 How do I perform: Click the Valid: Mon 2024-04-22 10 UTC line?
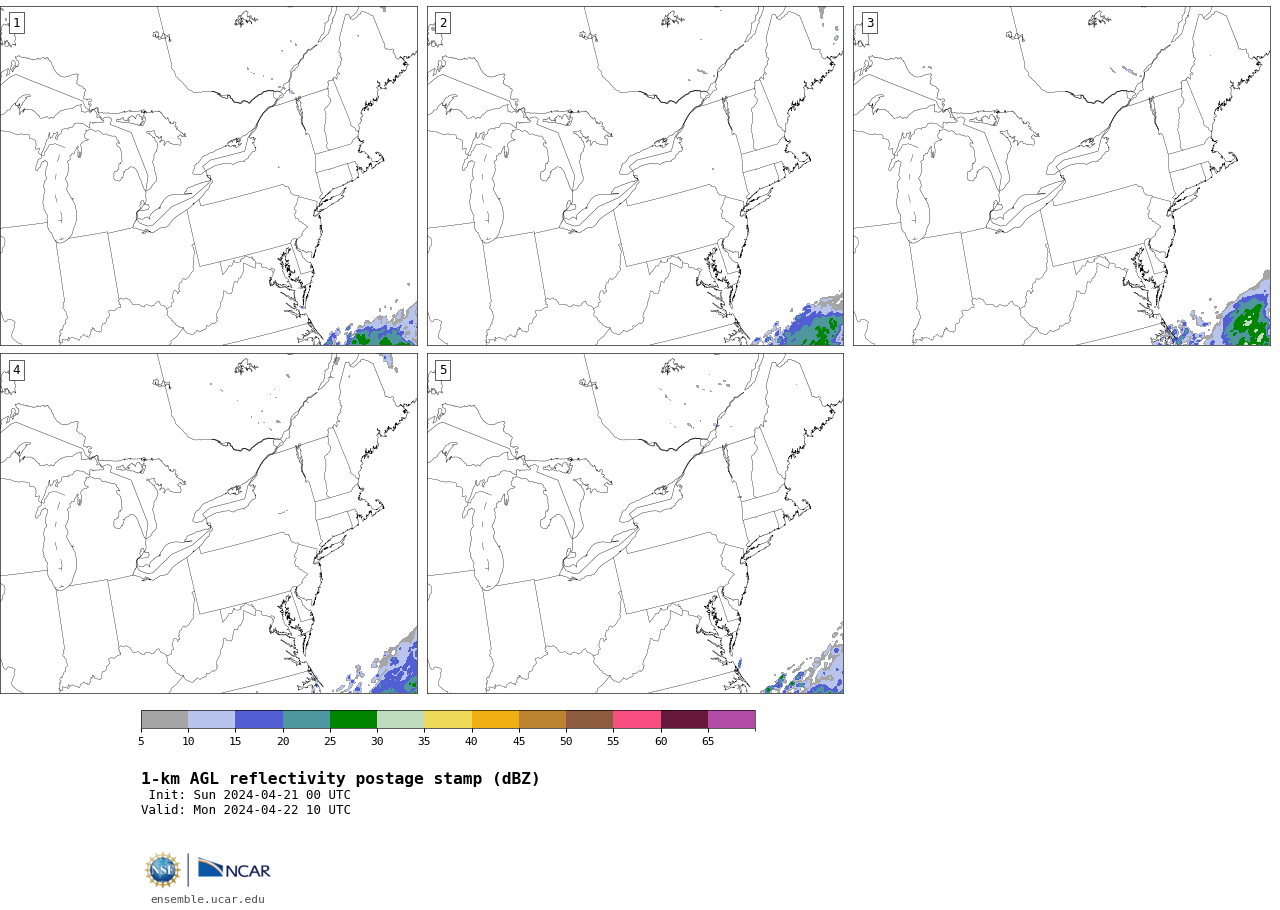246,810
